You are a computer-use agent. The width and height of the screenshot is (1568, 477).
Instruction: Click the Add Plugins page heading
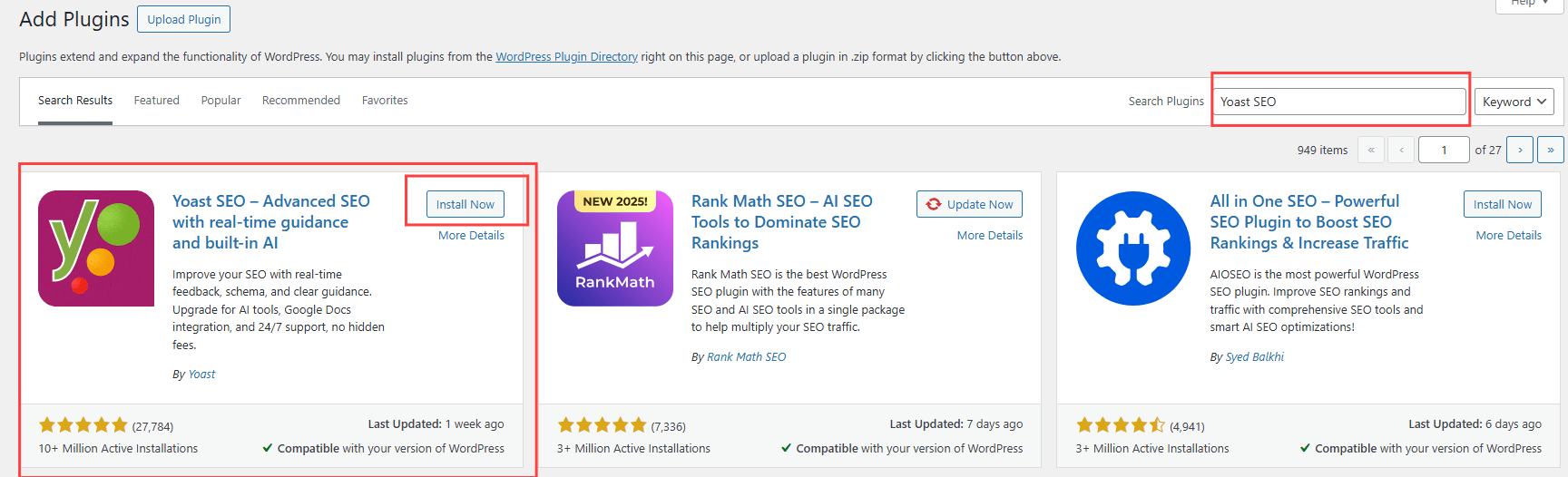[x=74, y=19]
